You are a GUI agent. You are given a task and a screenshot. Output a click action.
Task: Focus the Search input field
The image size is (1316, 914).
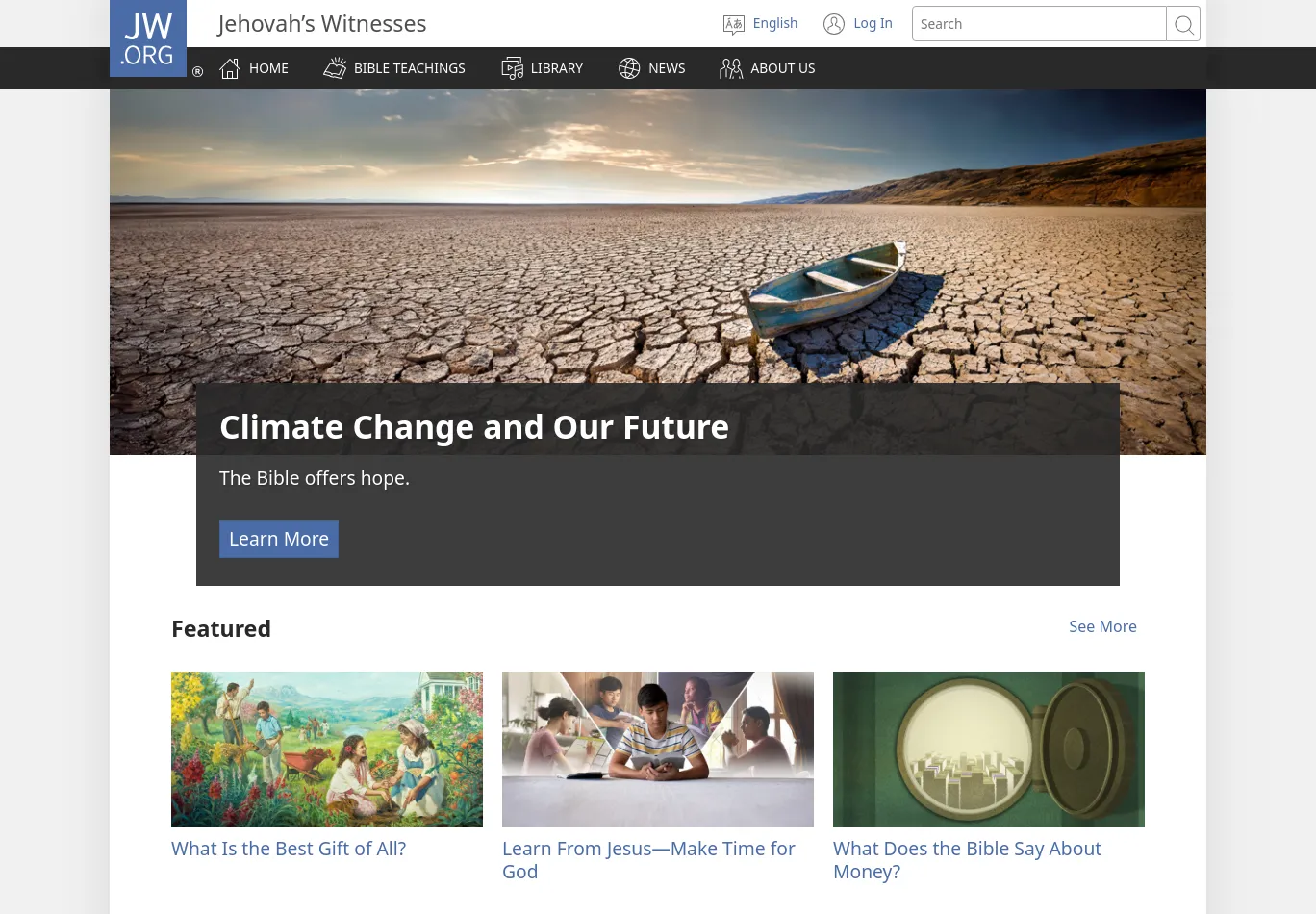pos(1039,24)
